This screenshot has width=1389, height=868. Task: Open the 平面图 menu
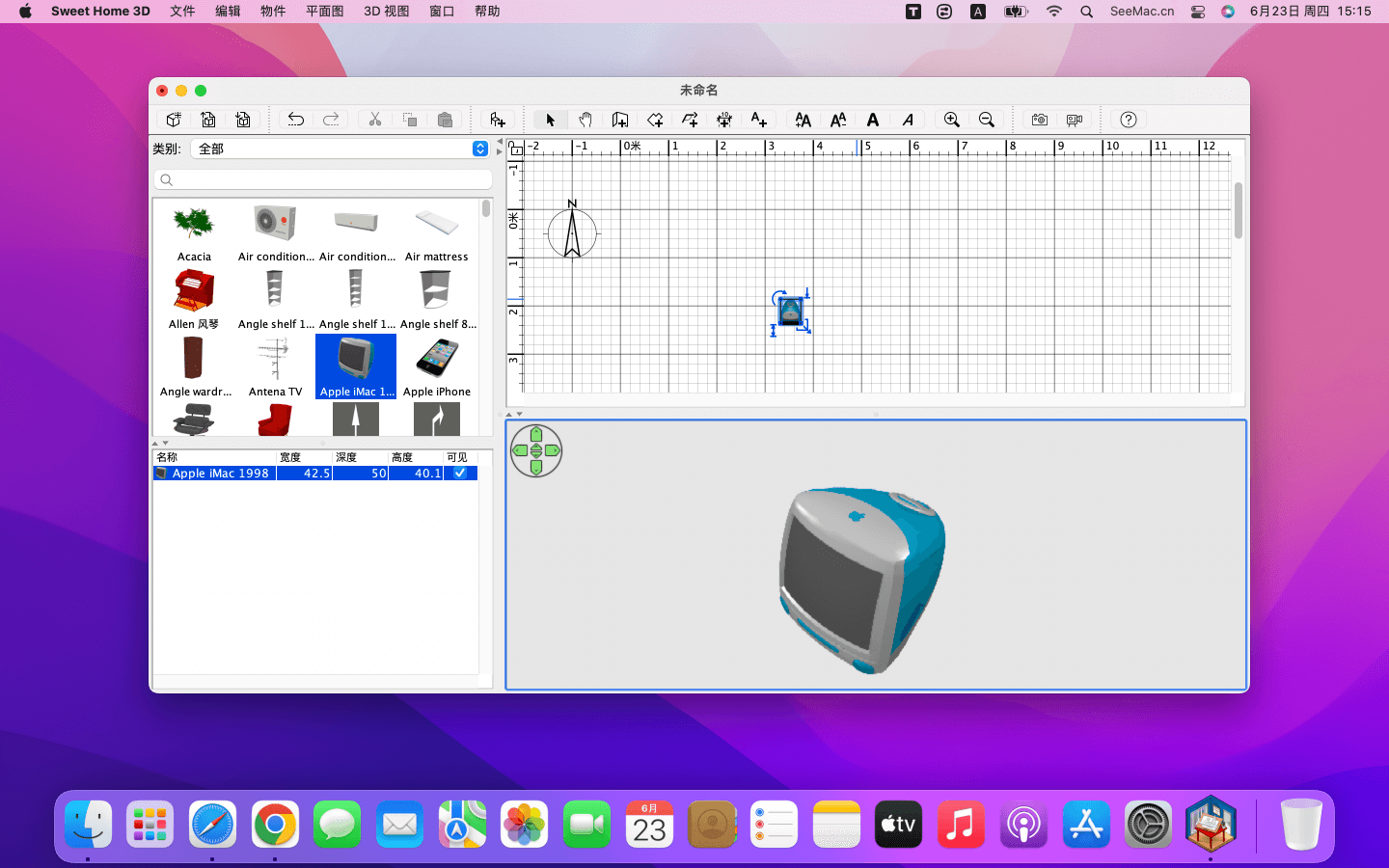[x=325, y=12]
